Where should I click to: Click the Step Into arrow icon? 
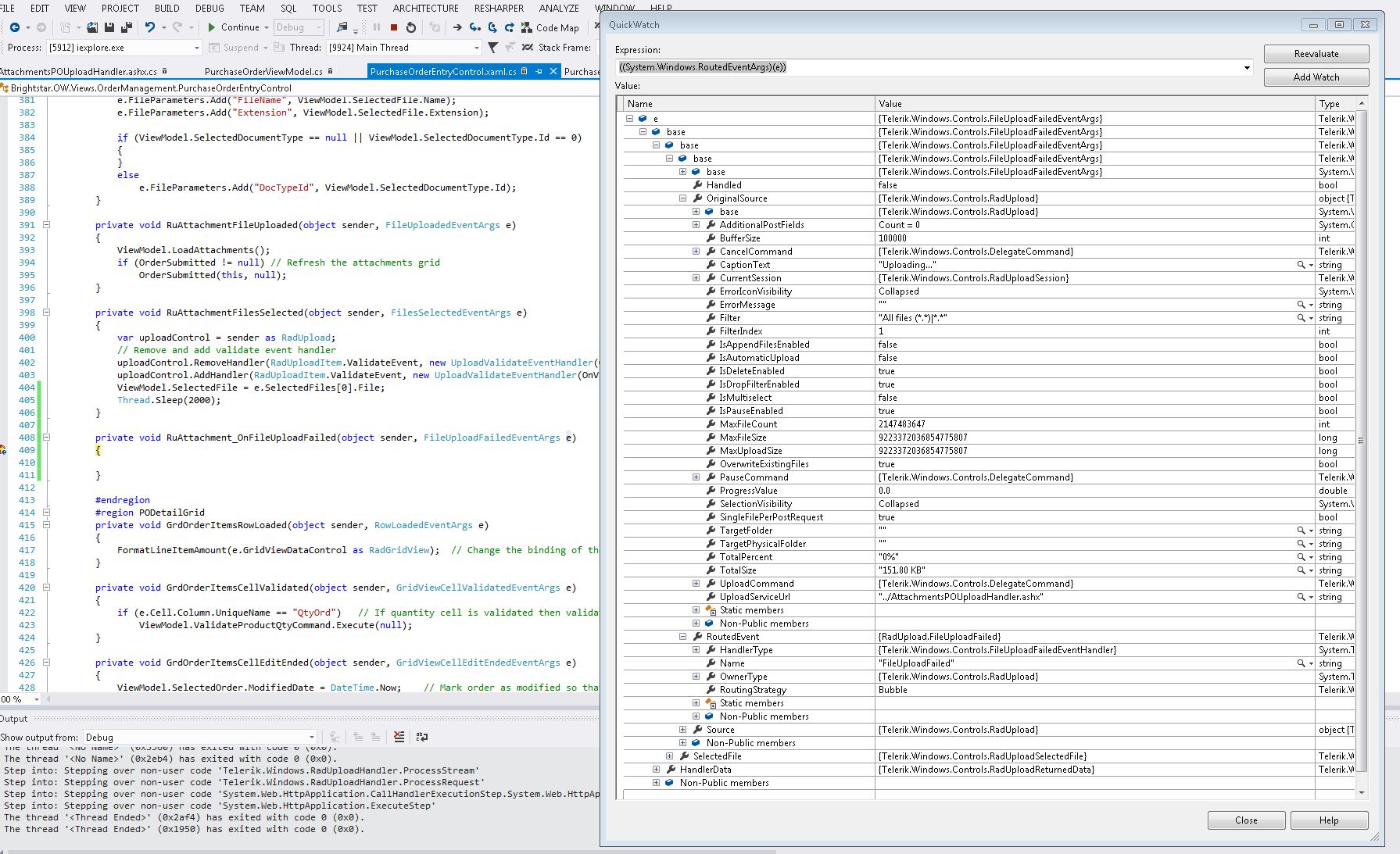(x=474, y=27)
